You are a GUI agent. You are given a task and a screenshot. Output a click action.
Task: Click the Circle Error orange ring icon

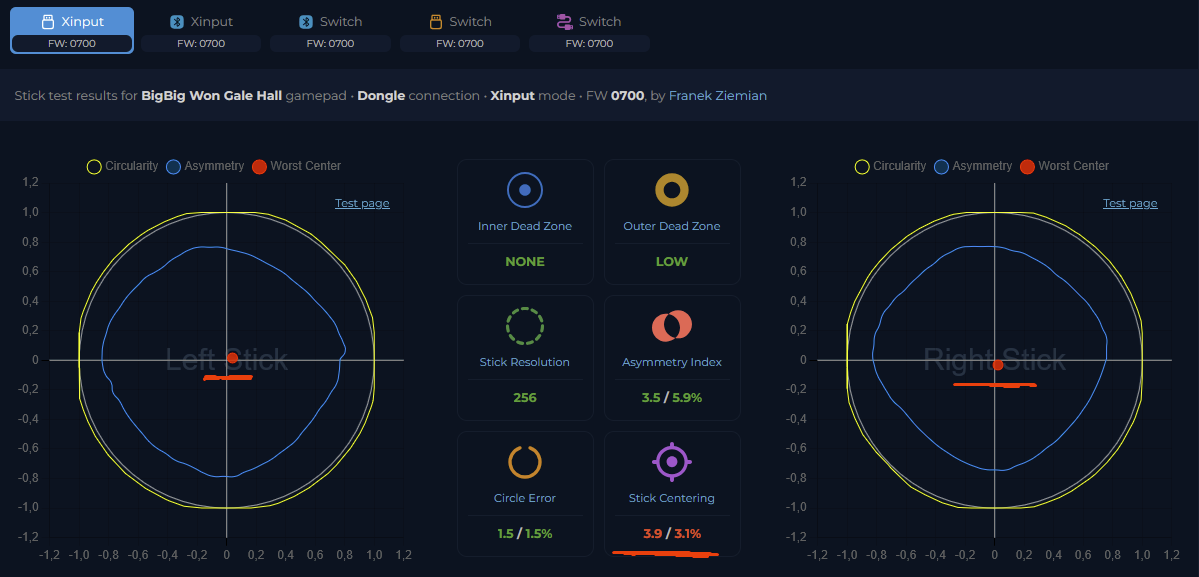(x=525, y=462)
